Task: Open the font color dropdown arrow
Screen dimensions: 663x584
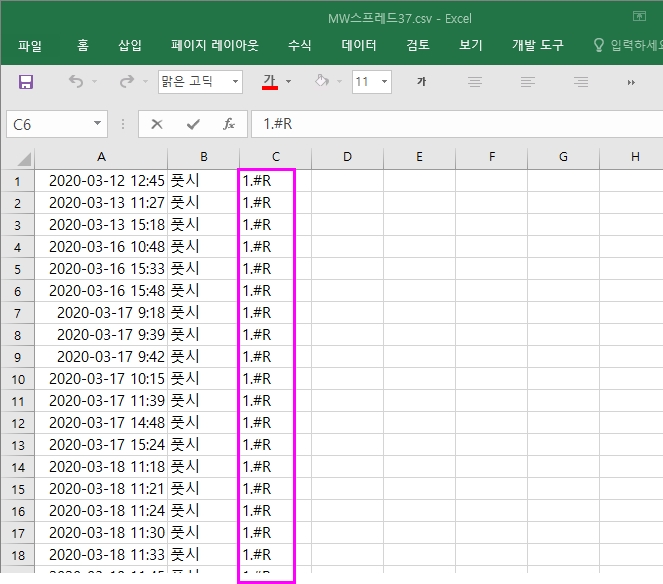Action: 289,82
